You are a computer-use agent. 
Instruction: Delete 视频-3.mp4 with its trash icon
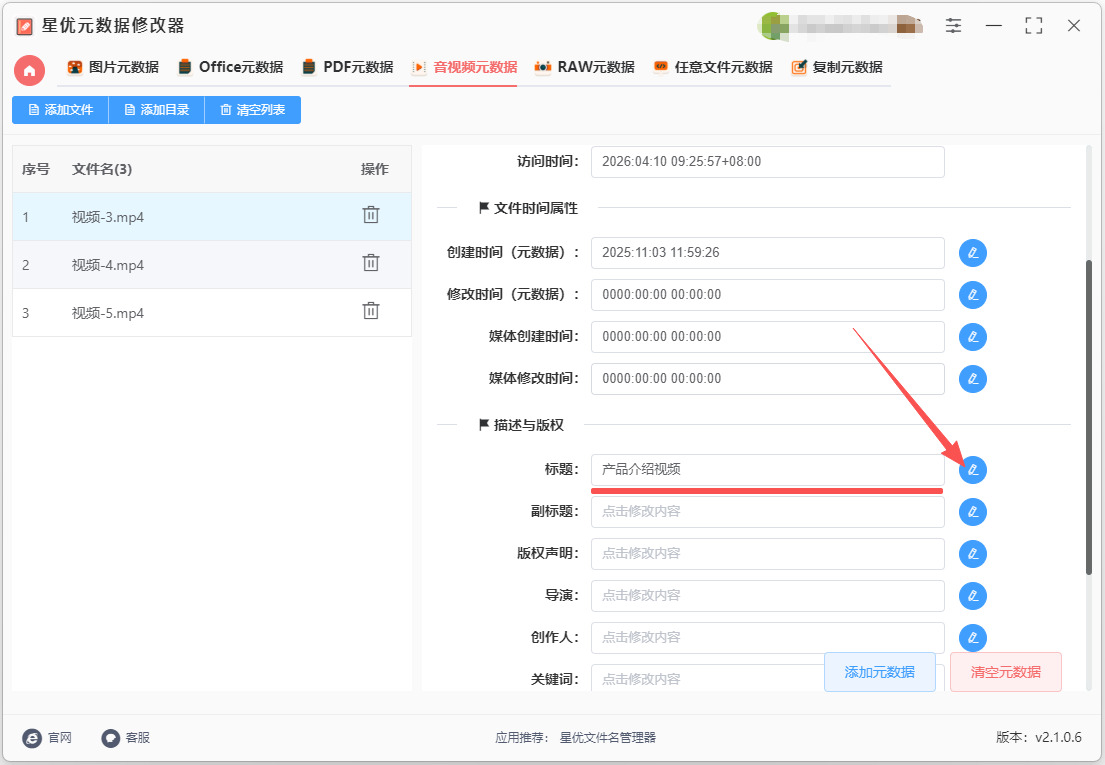pos(371,215)
